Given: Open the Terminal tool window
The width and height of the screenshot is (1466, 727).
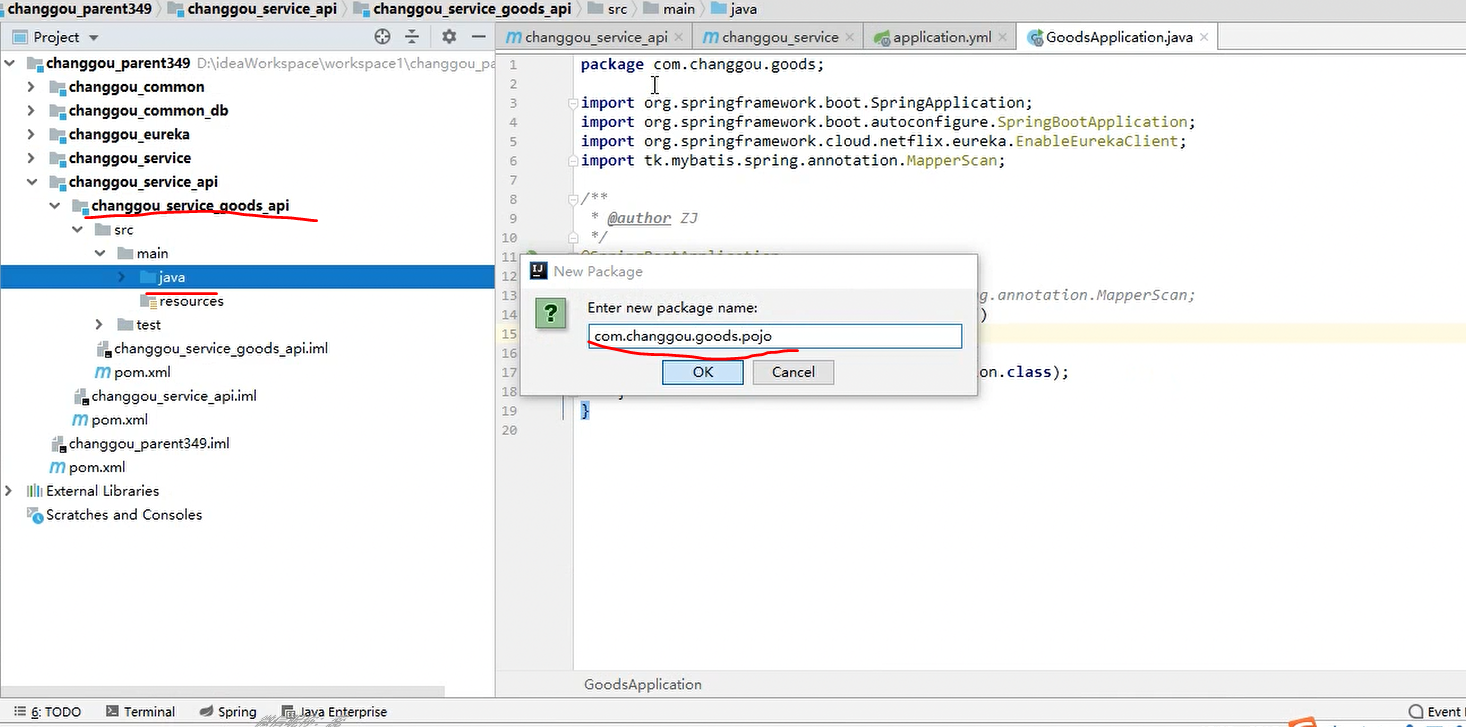Looking at the screenshot, I should point(140,712).
